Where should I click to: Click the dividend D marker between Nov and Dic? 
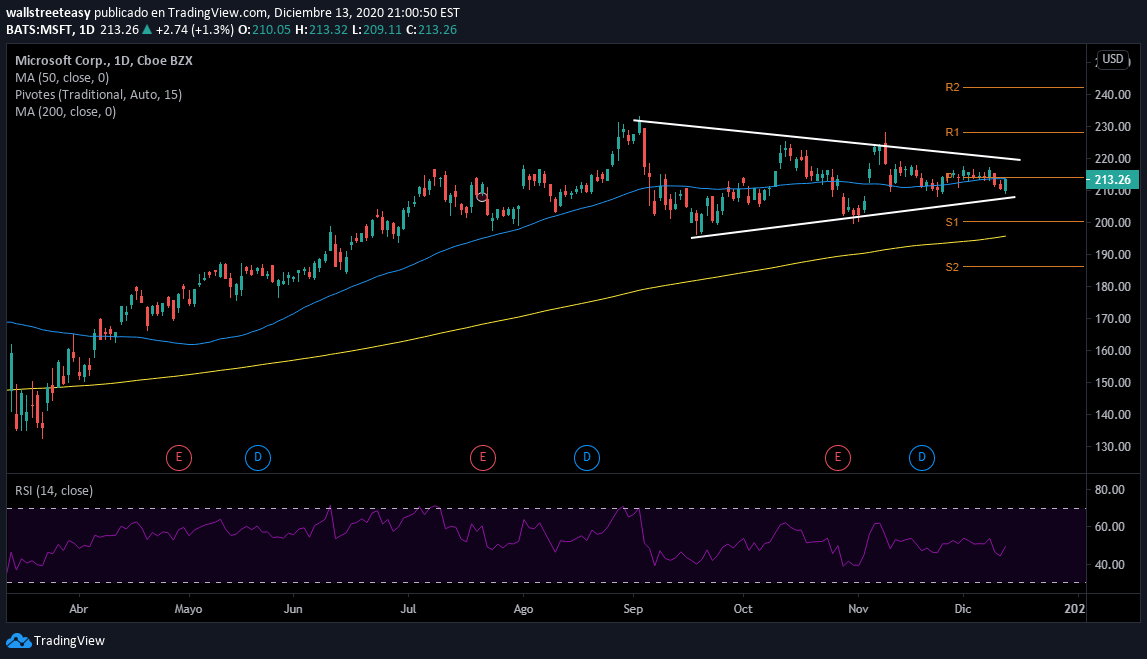(x=922, y=459)
